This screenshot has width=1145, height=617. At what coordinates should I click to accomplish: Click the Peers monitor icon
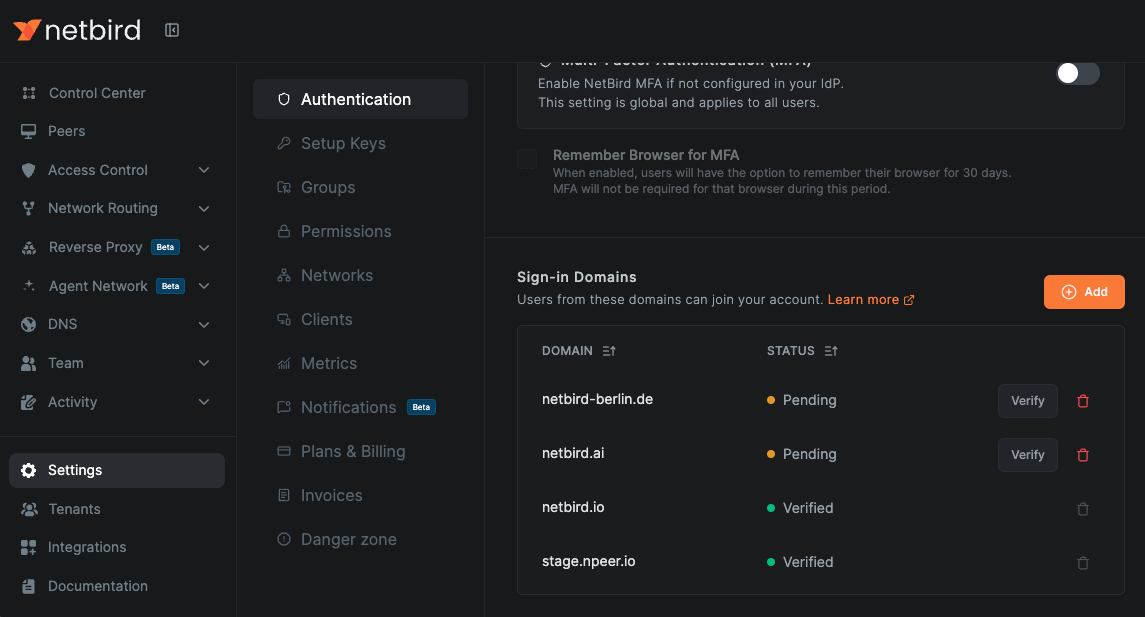click(28, 131)
